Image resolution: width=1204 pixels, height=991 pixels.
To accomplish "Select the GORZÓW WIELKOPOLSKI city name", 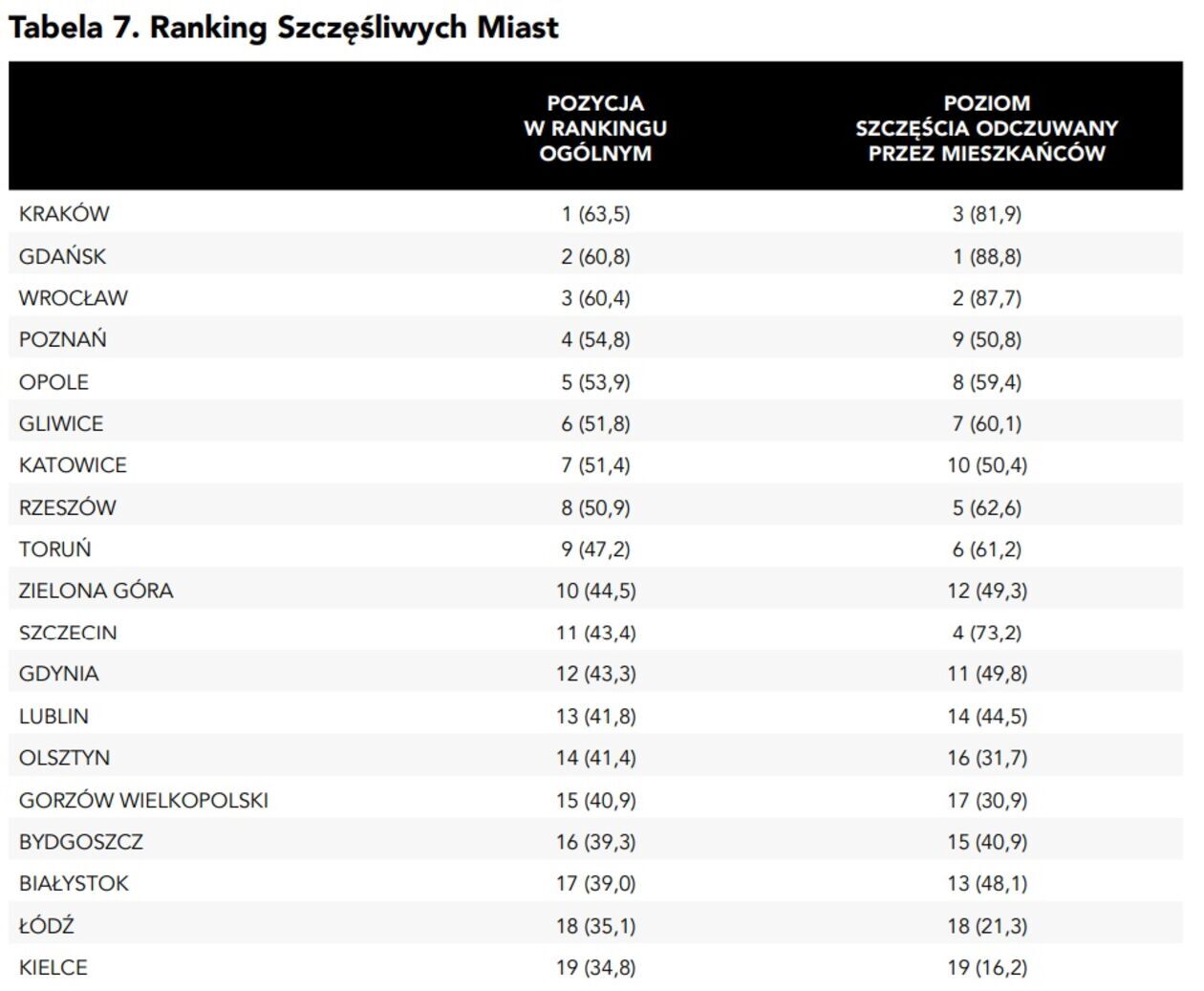I will tap(143, 800).
